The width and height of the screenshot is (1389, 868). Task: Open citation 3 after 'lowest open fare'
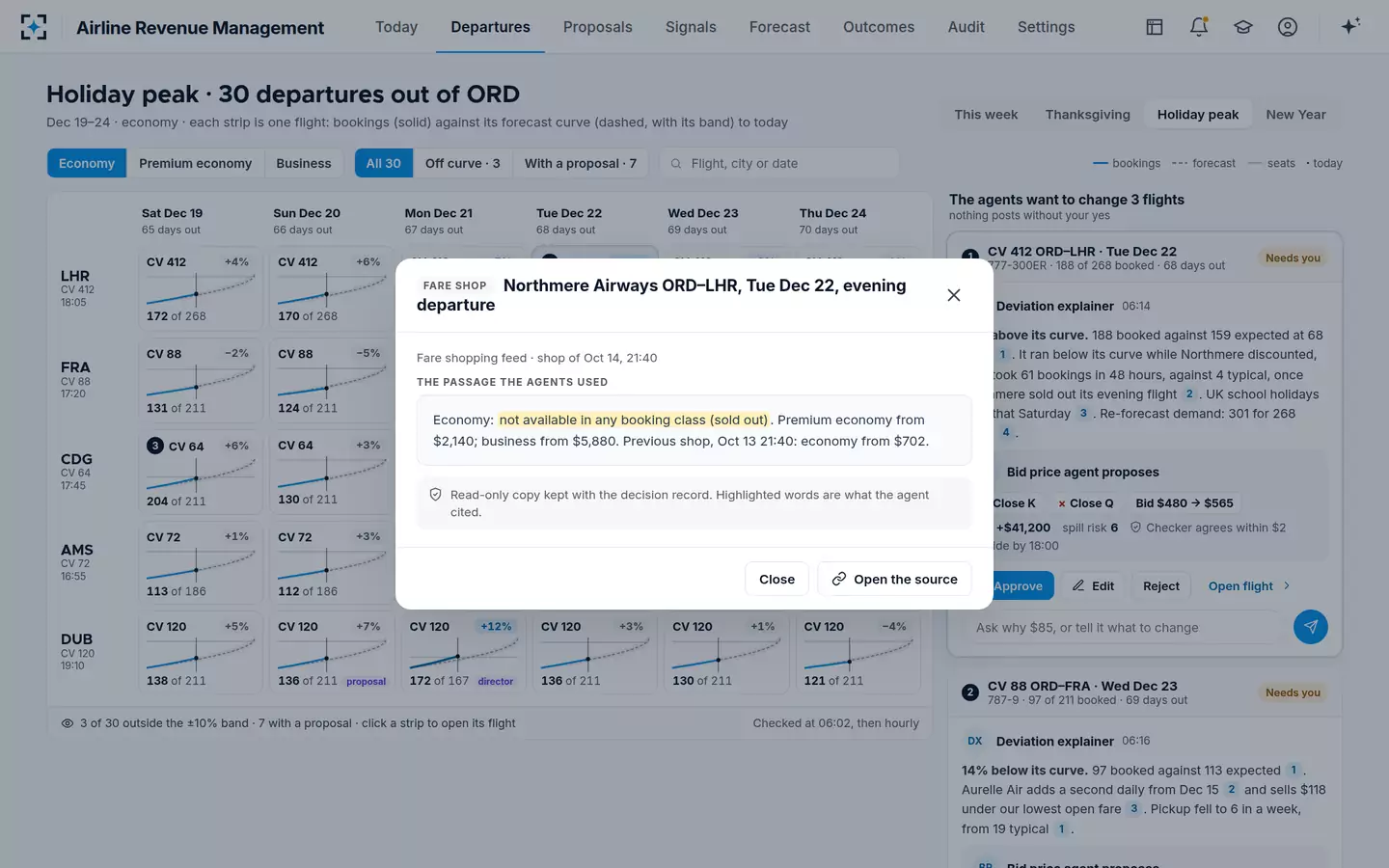tap(1133, 808)
